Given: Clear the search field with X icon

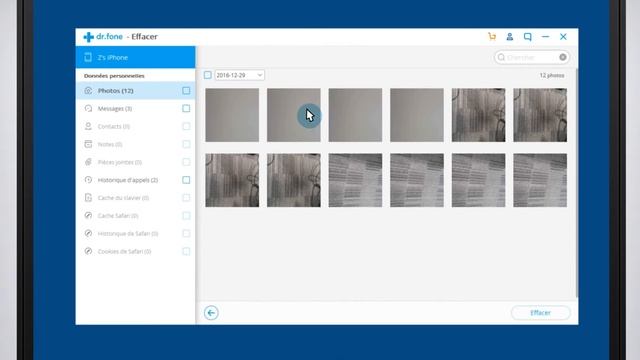Looking at the screenshot, I should coord(563,57).
